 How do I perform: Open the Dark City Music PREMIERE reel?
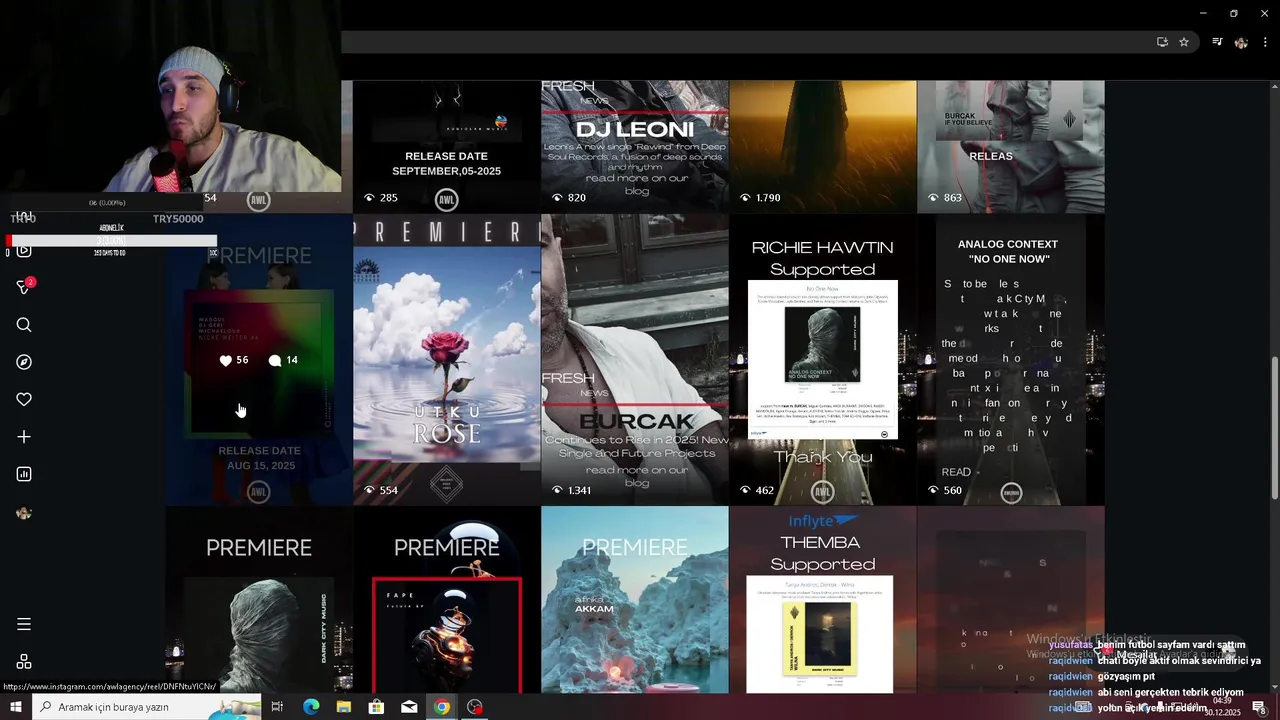tap(259, 600)
